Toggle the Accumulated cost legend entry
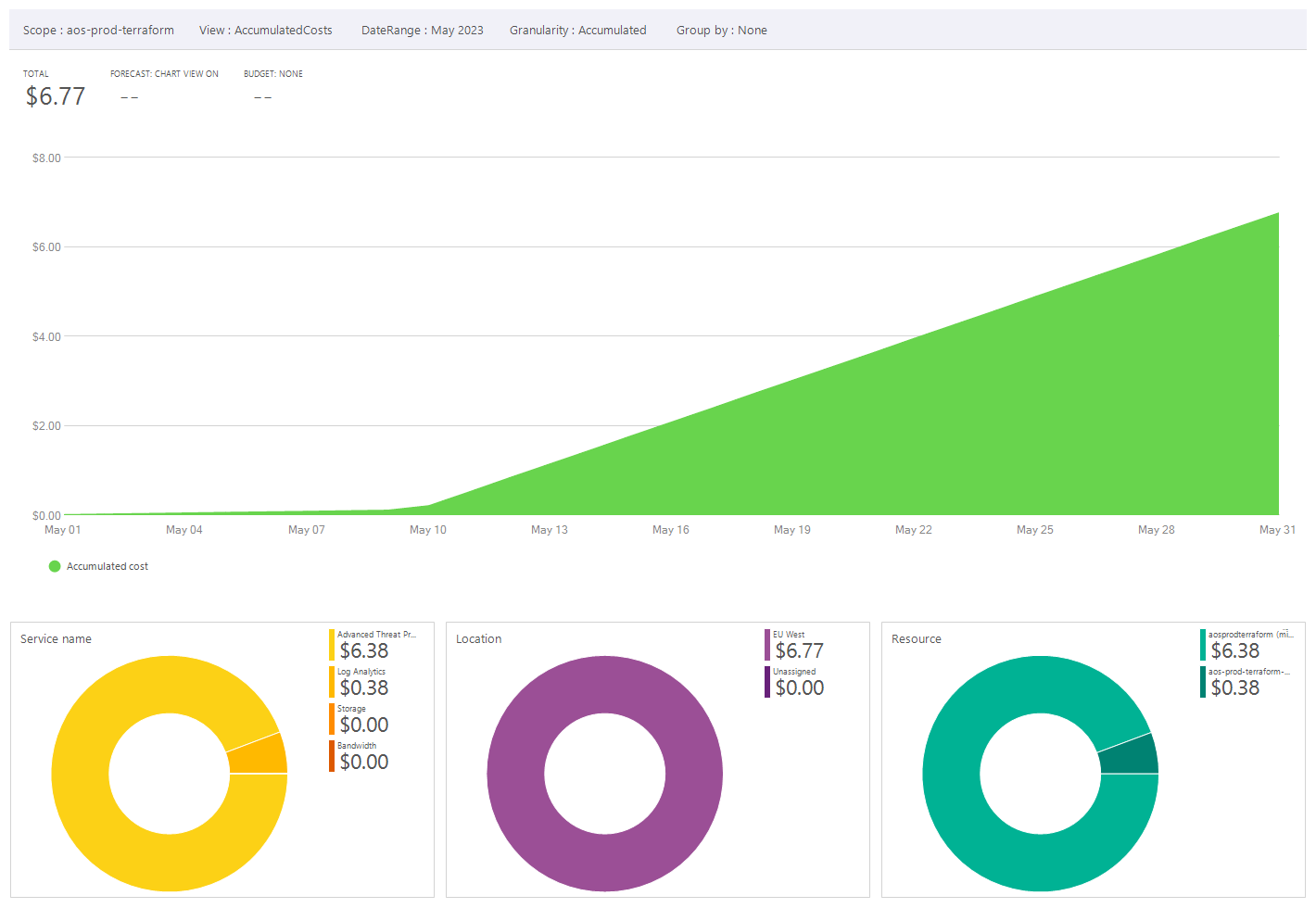This screenshot has height=908, width=1316. pyautogui.click(x=97, y=566)
